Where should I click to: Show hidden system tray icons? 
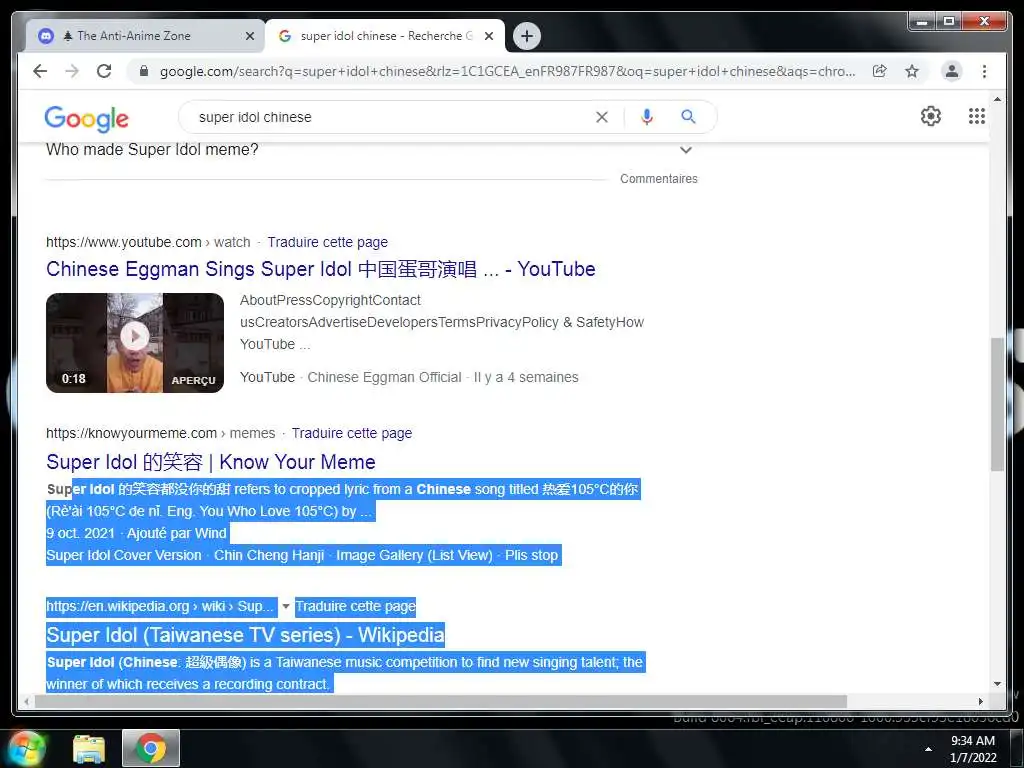pyautogui.click(x=928, y=749)
